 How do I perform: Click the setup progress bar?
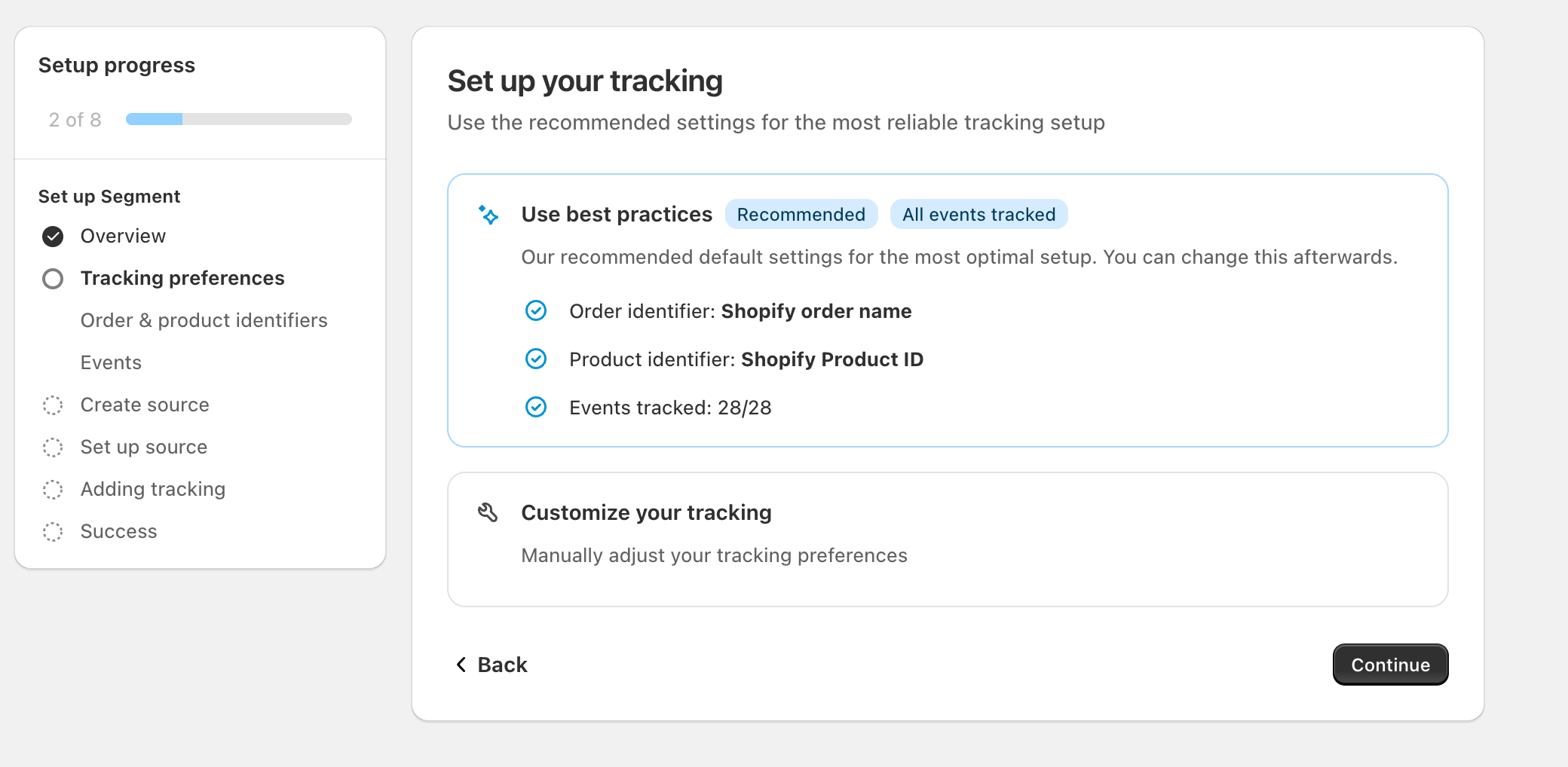pos(238,119)
